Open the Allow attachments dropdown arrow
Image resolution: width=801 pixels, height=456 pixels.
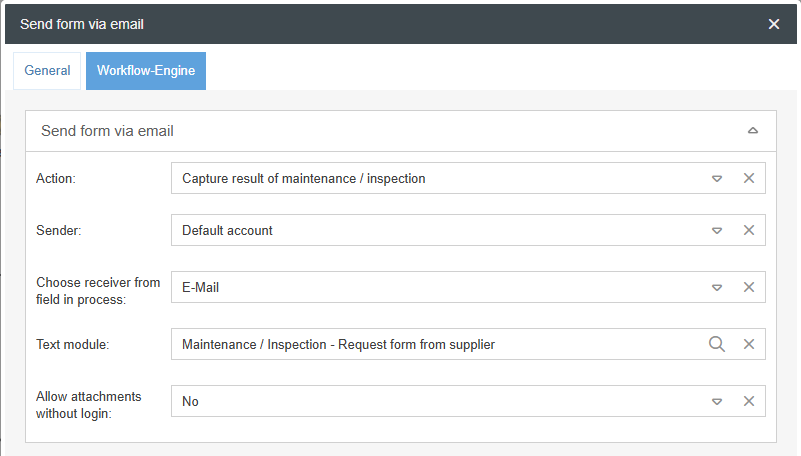point(717,401)
